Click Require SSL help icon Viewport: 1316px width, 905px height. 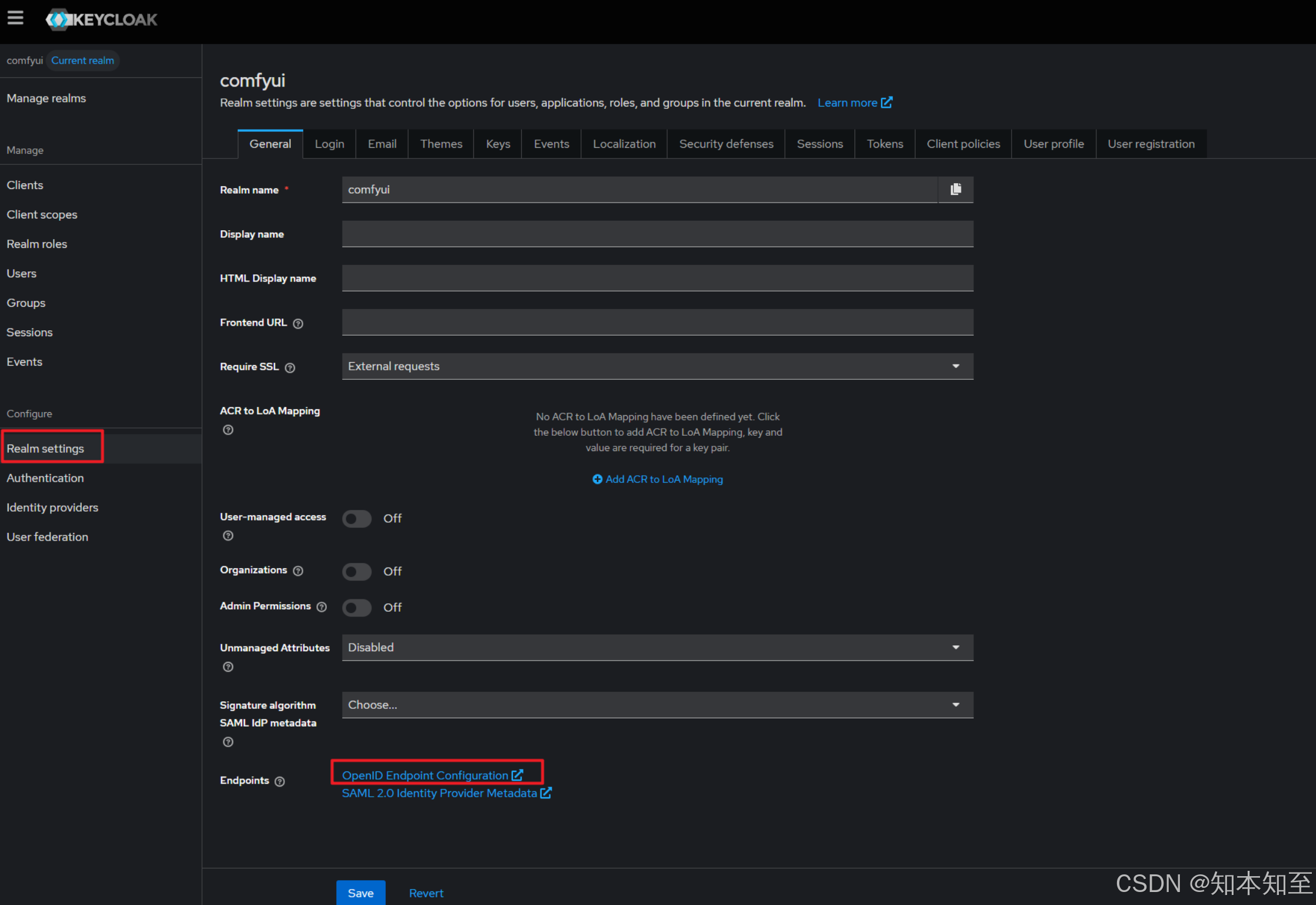290,367
